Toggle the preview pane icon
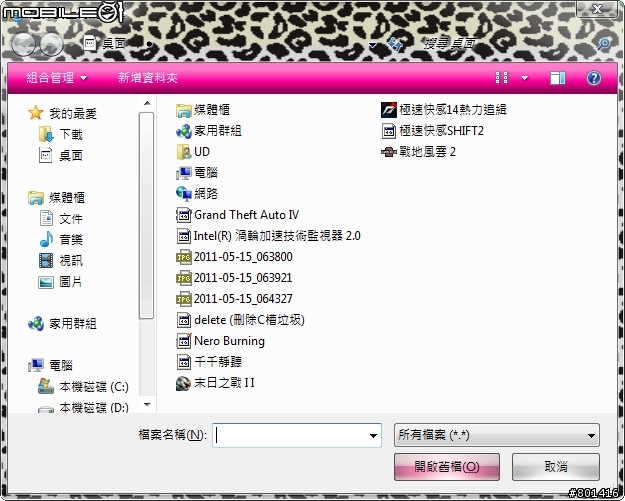The image size is (625, 501). (557, 78)
